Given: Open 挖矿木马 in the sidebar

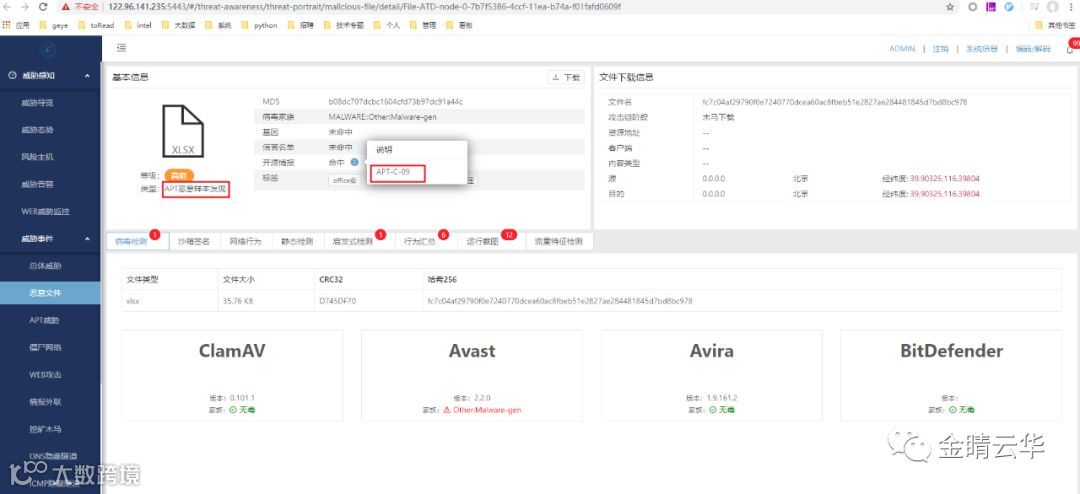Looking at the screenshot, I should click(x=45, y=429).
